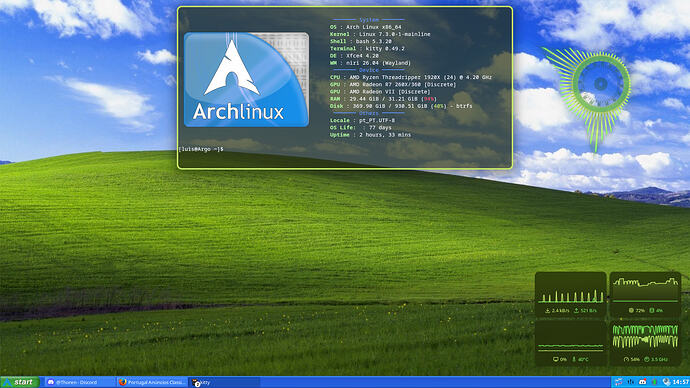Select the Disk '369.98 GiB / 930.51 GiB' line
The image size is (690, 388).
(x=401, y=106)
